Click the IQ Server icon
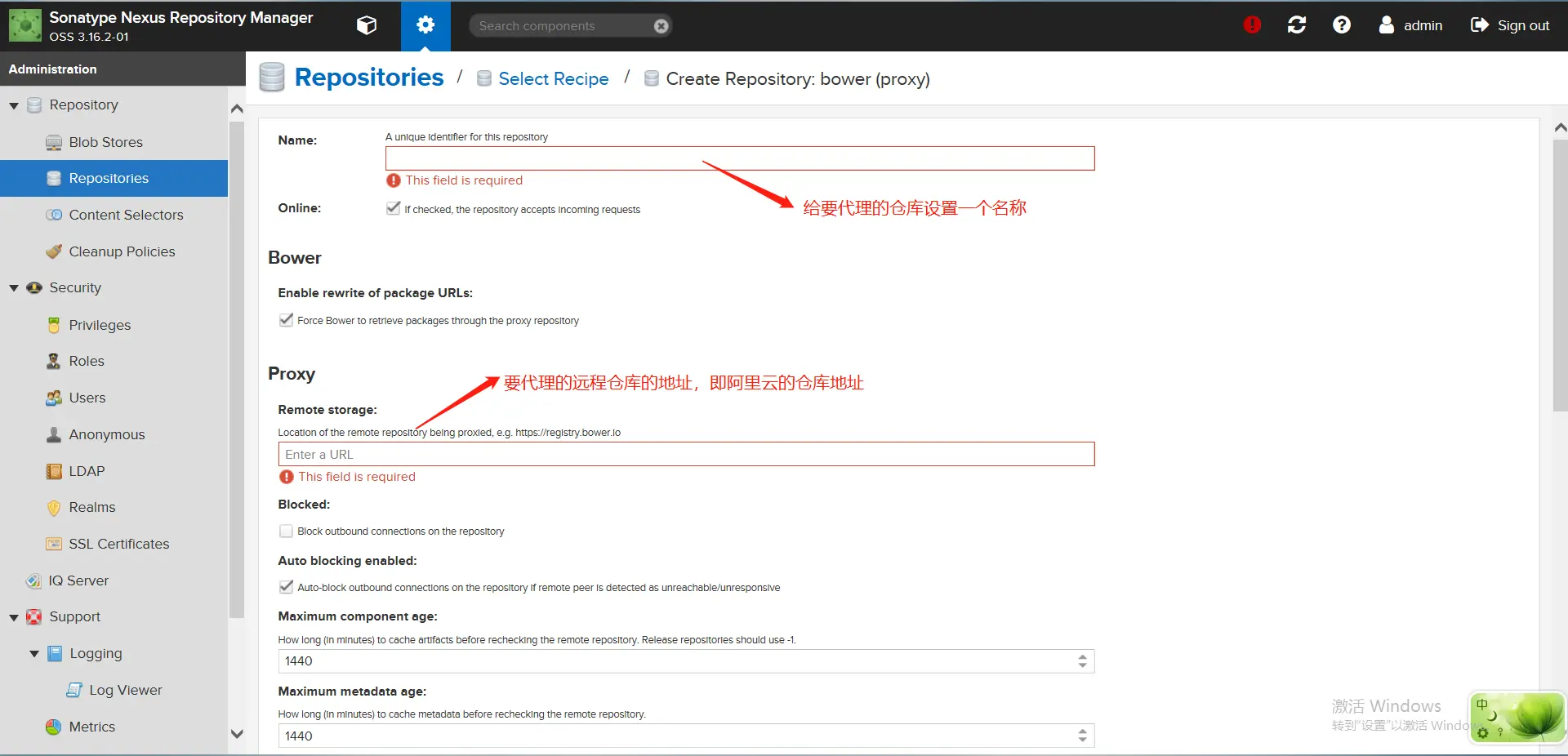 pyautogui.click(x=33, y=580)
